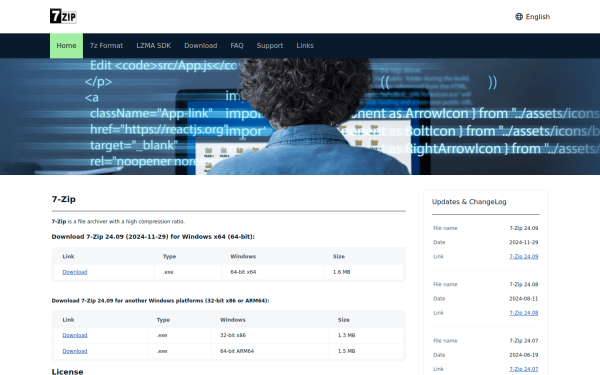Download the 64-bit x64 .exe installer
Image resolution: width=600 pixels, height=375 pixels.
(x=75, y=272)
